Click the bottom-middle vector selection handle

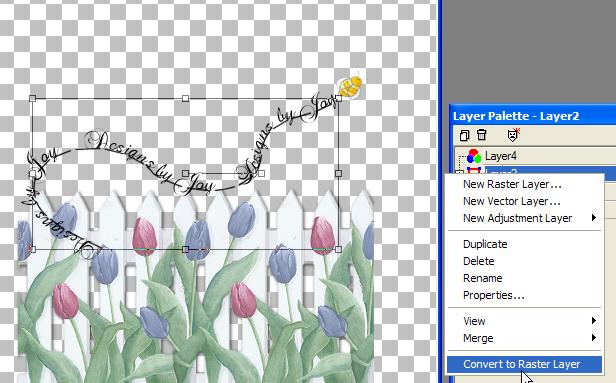tap(185, 249)
